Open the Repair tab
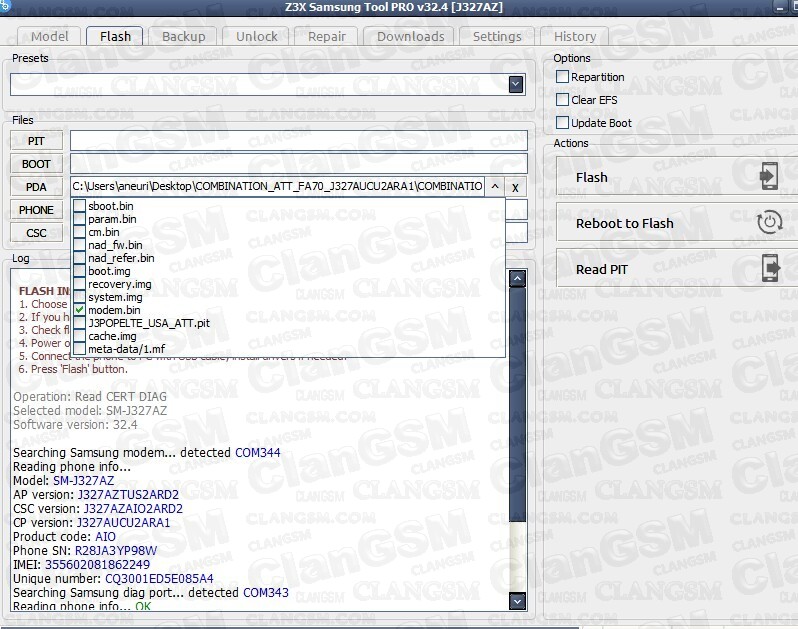798x629 pixels. click(x=326, y=37)
